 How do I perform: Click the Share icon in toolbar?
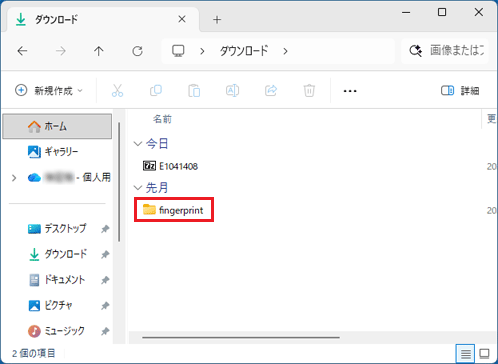[x=271, y=90]
